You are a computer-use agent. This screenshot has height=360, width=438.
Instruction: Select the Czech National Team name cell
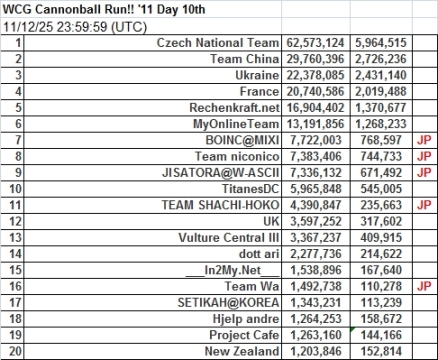click(x=153, y=43)
